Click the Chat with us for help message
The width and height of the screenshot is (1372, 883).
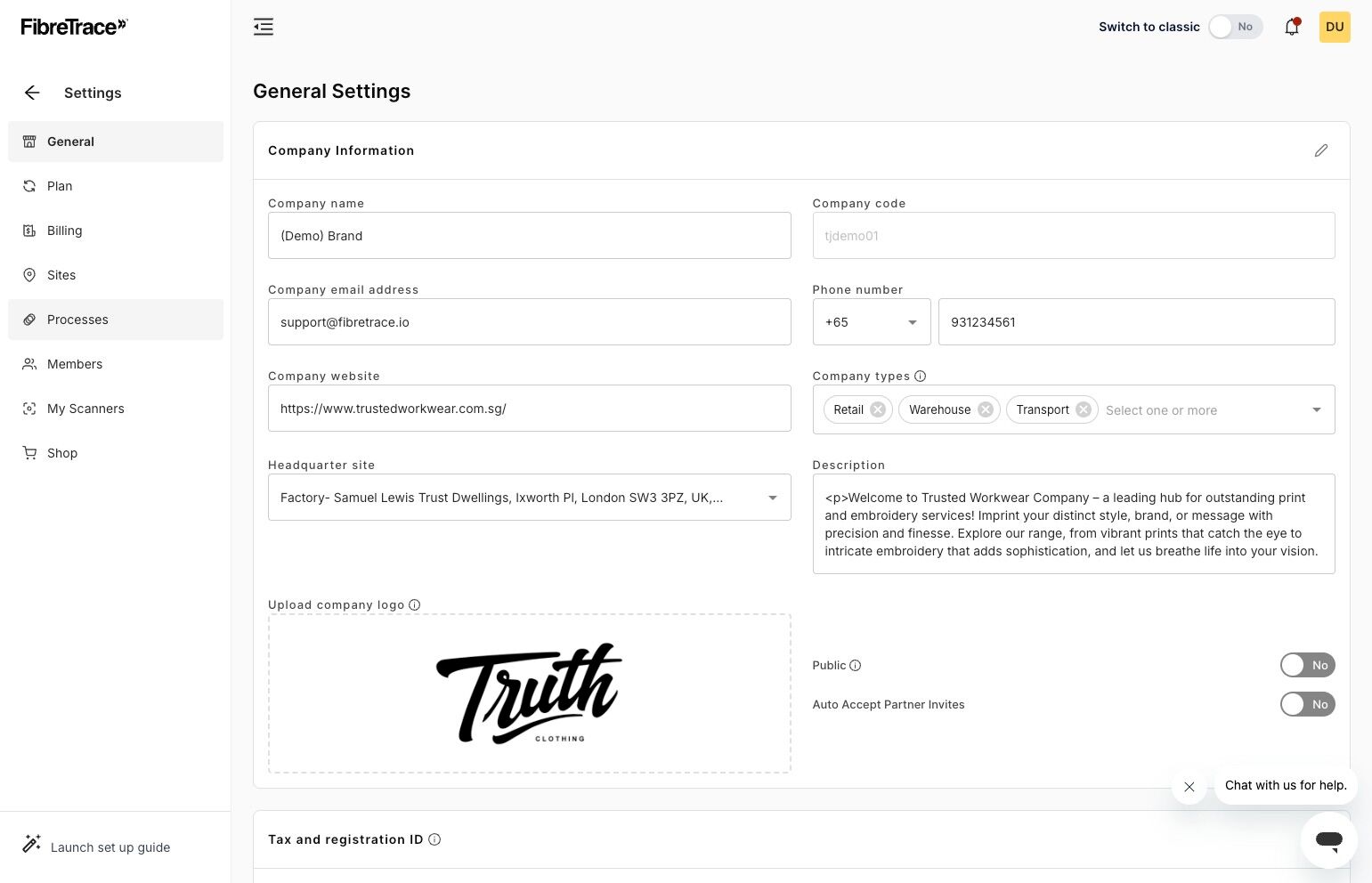[1286, 785]
